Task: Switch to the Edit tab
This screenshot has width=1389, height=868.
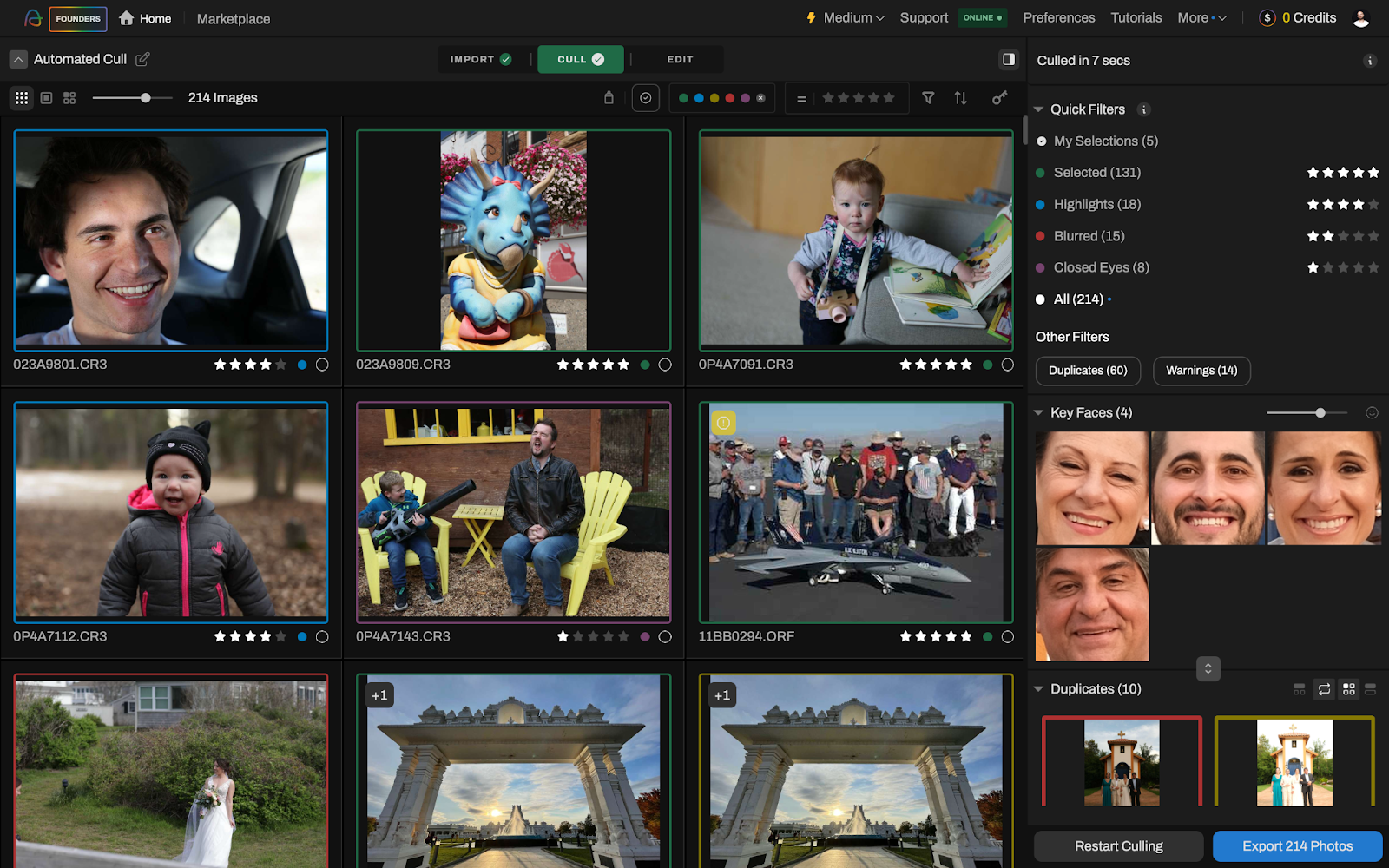Action: (x=680, y=60)
